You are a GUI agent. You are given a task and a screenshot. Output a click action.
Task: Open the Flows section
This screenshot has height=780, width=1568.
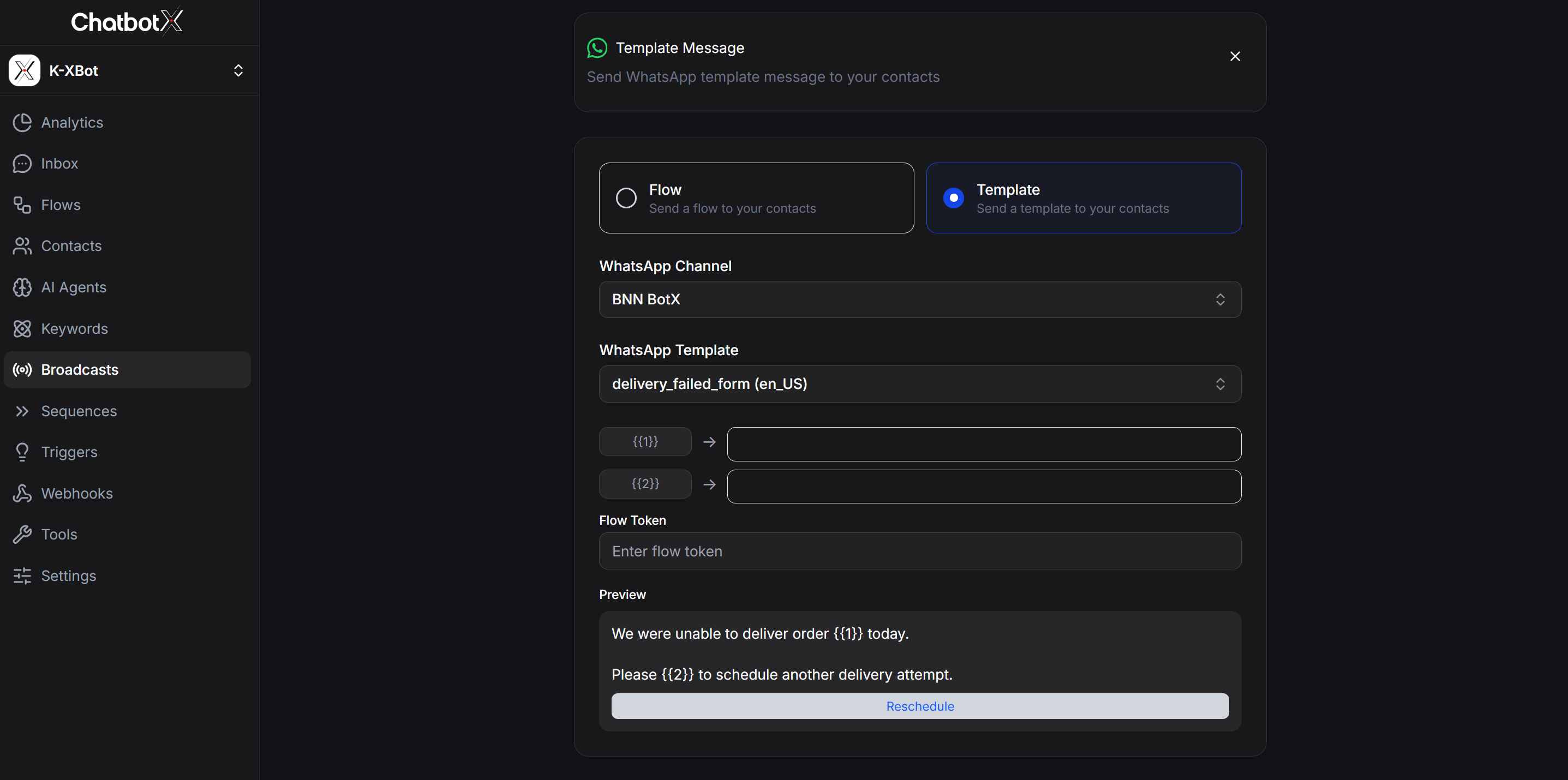(127, 205)
